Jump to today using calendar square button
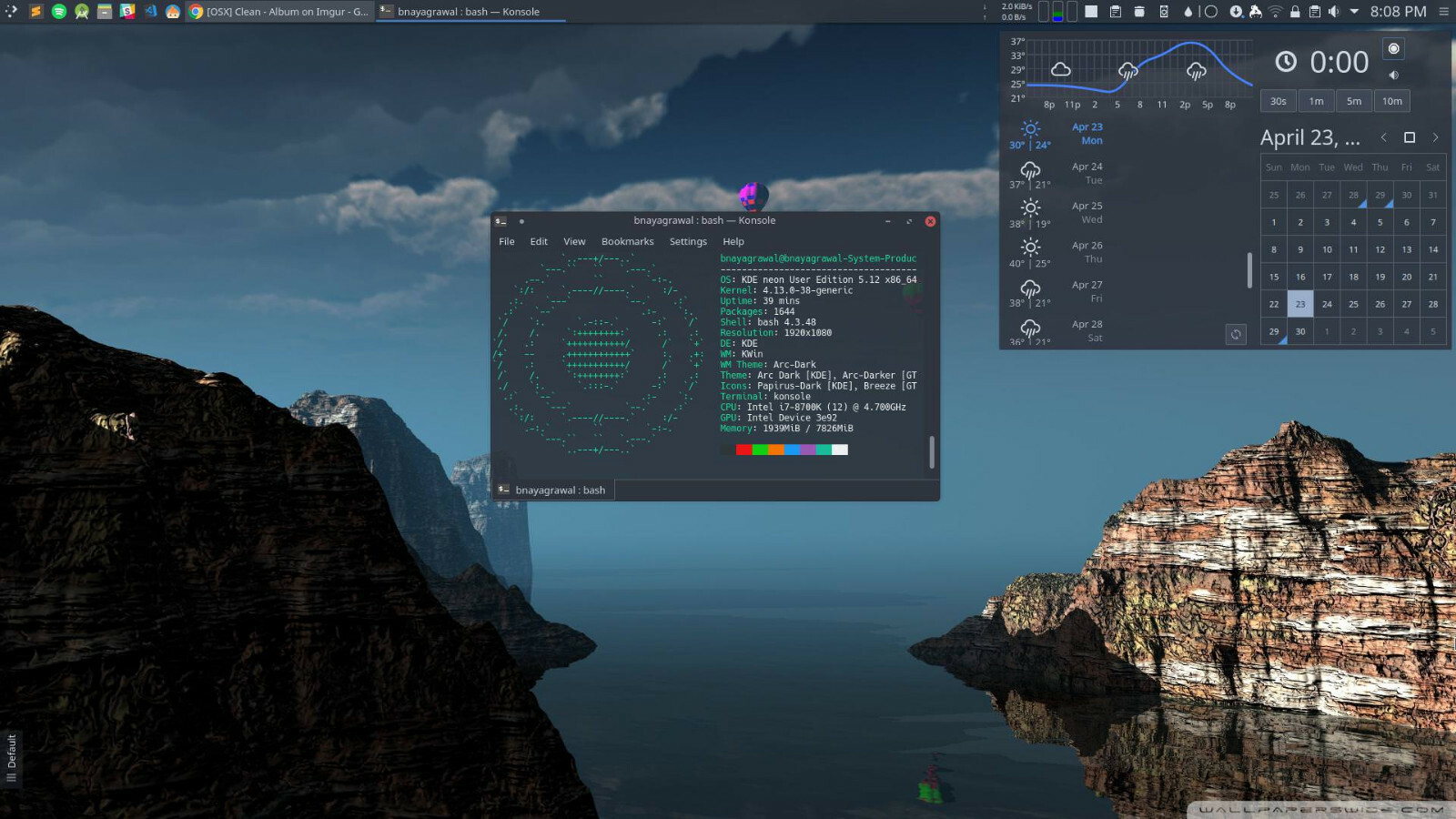Screen dimensions: 1456x819 (x=1410, y=137)
